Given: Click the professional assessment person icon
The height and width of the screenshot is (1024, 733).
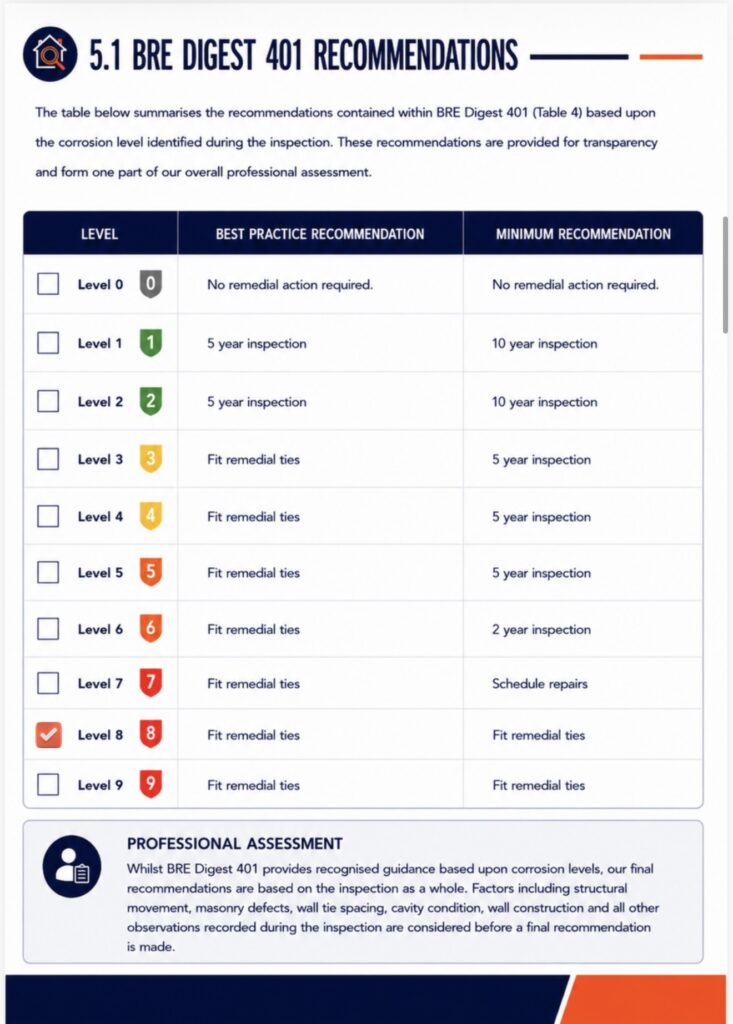Looking at the screenshot, I should [x=72, y=866].
